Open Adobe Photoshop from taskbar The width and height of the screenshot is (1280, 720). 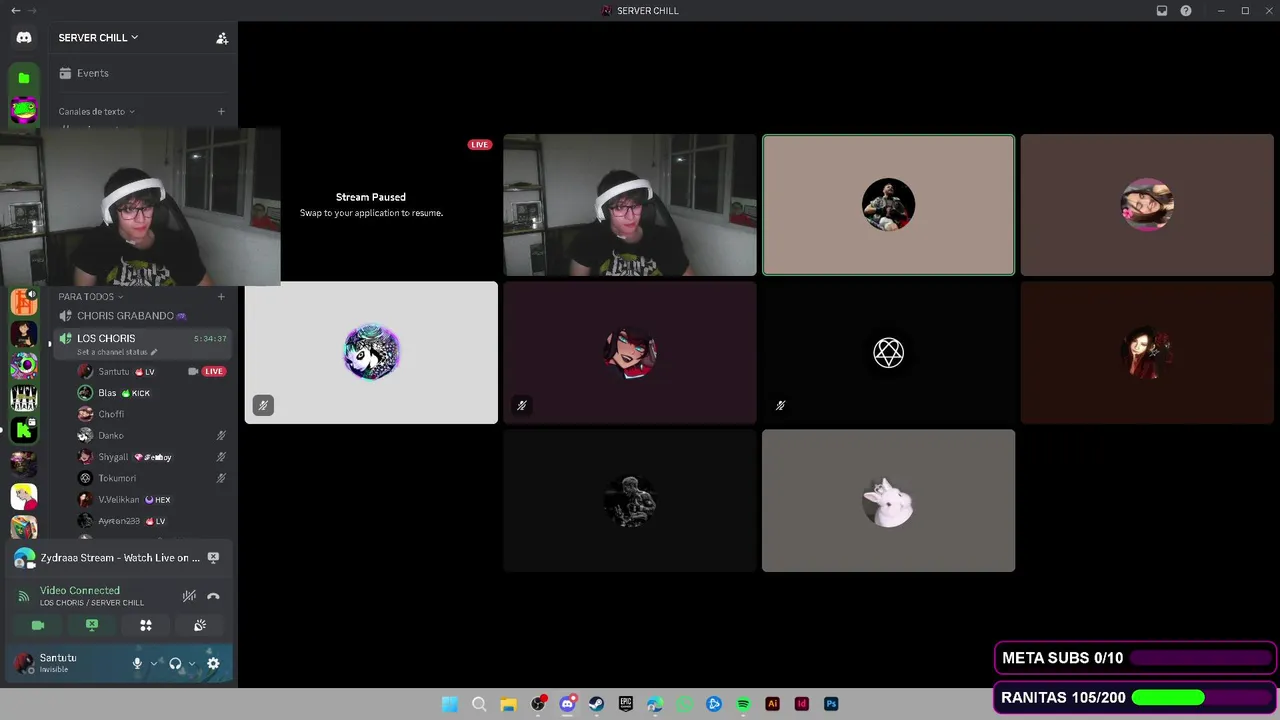831,704
